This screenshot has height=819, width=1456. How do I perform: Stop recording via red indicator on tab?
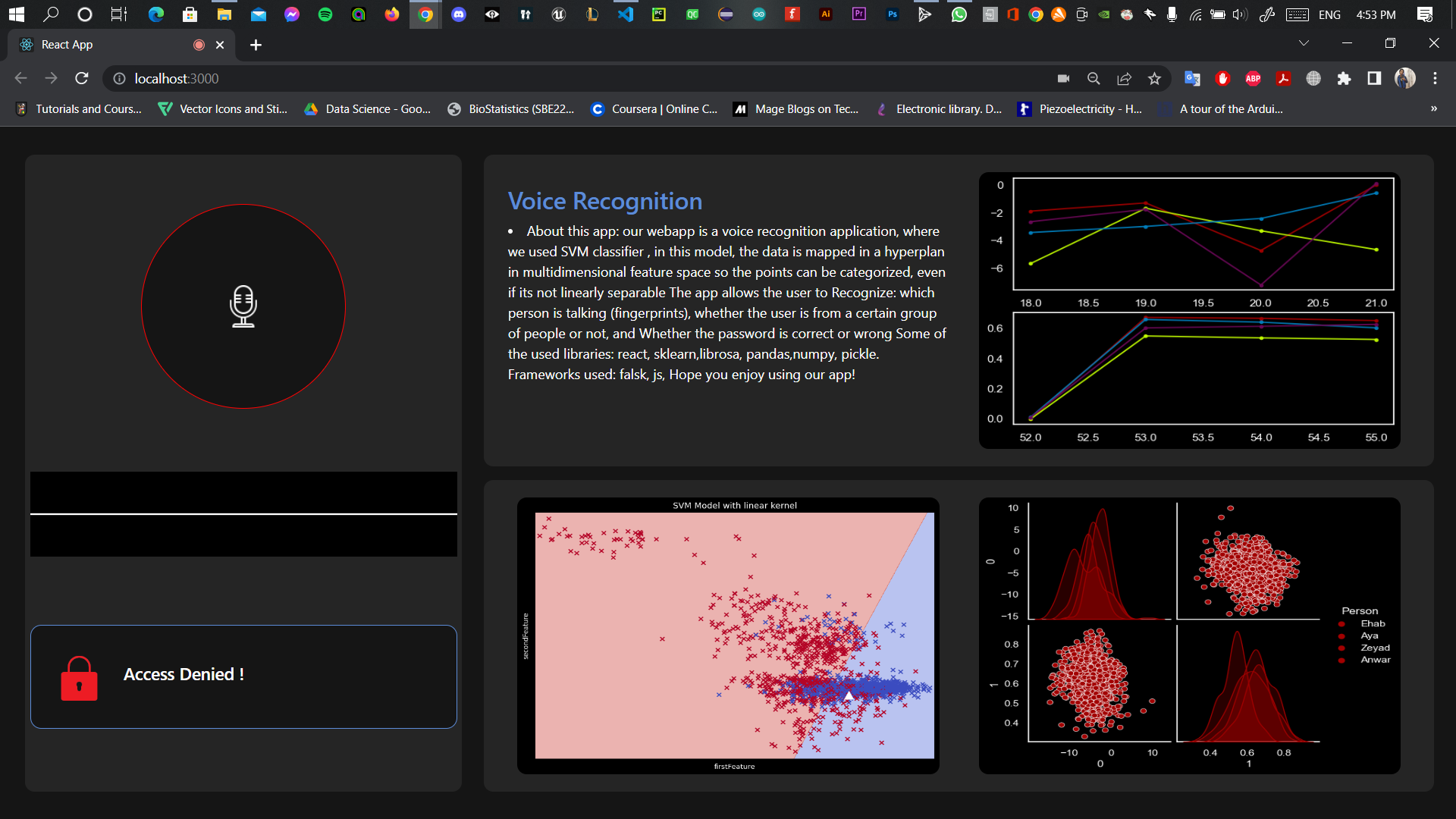pos(199,45)
